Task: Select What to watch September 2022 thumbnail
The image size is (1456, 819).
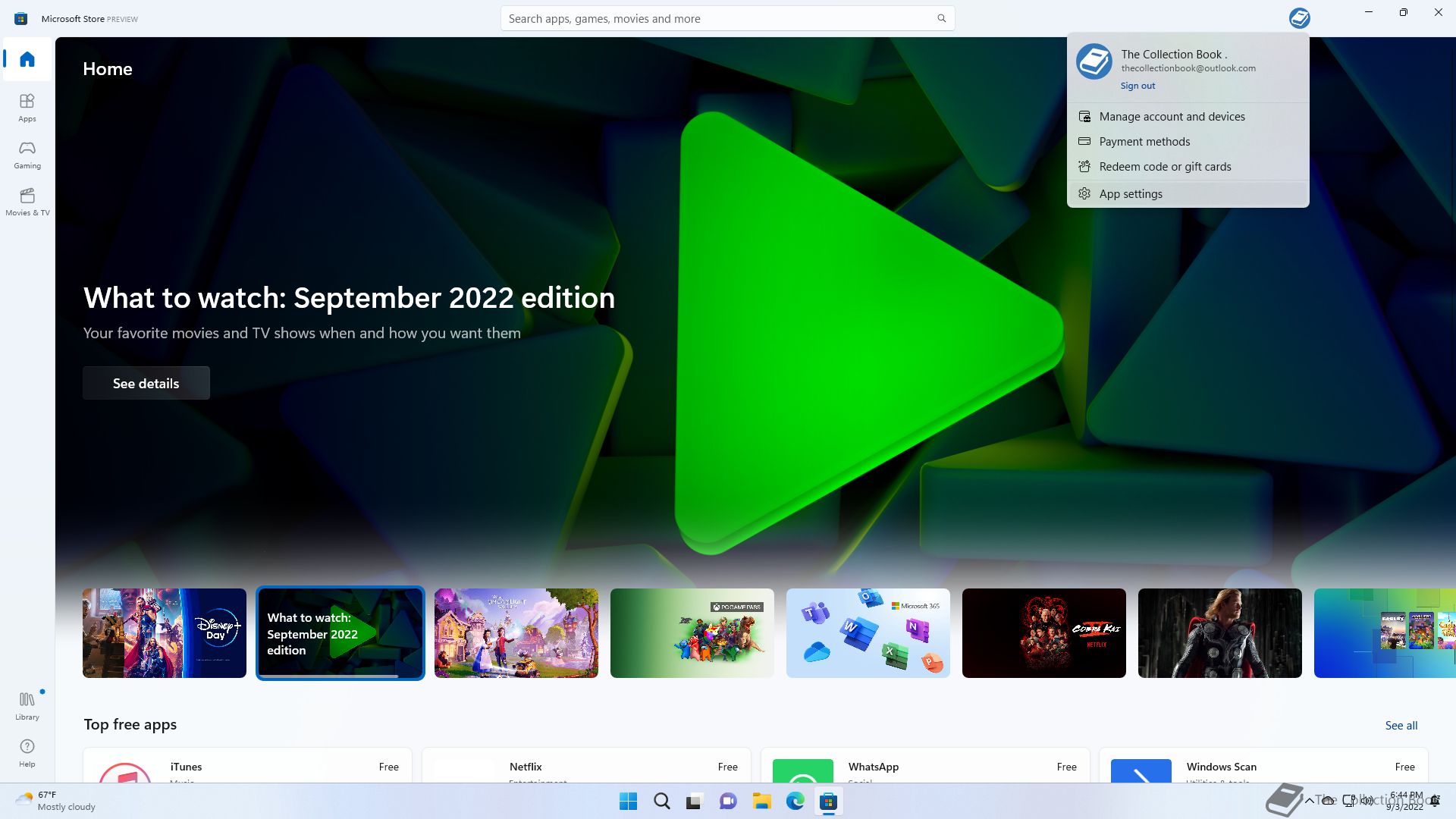Action: pyautogui.click(x=340, y=633)
